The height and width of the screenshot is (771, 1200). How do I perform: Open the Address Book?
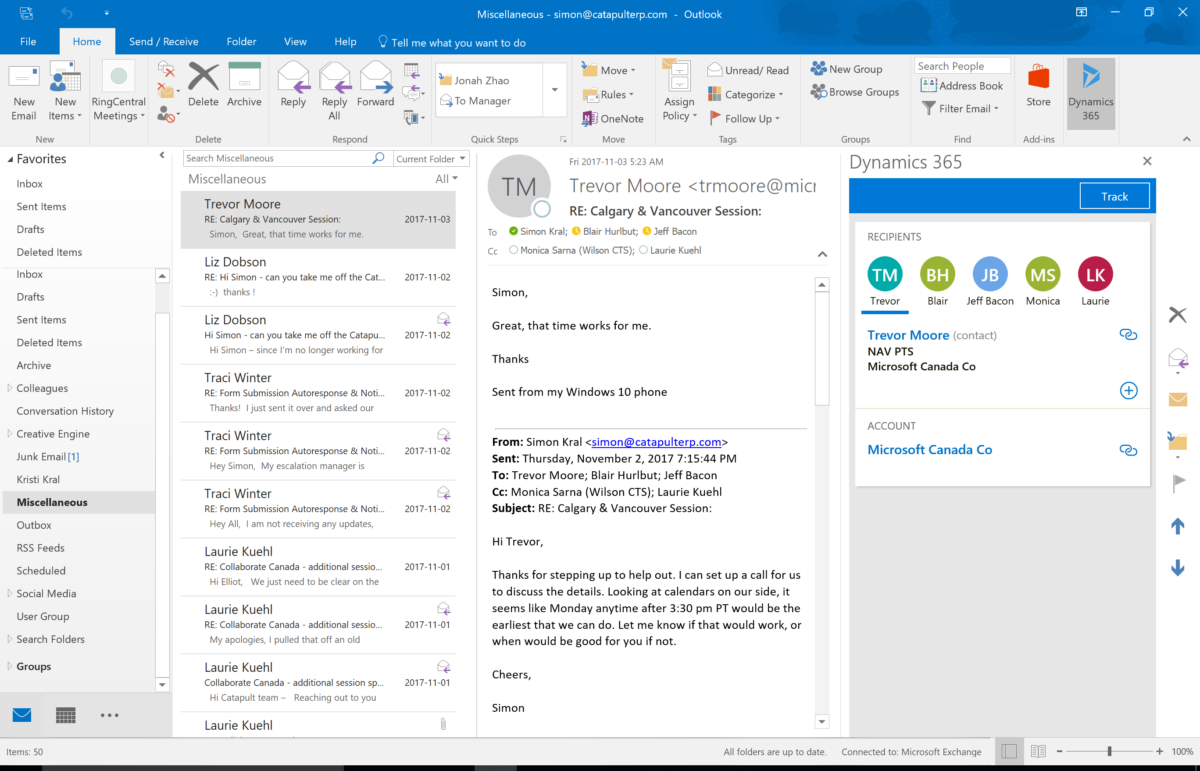coord(961,86)
